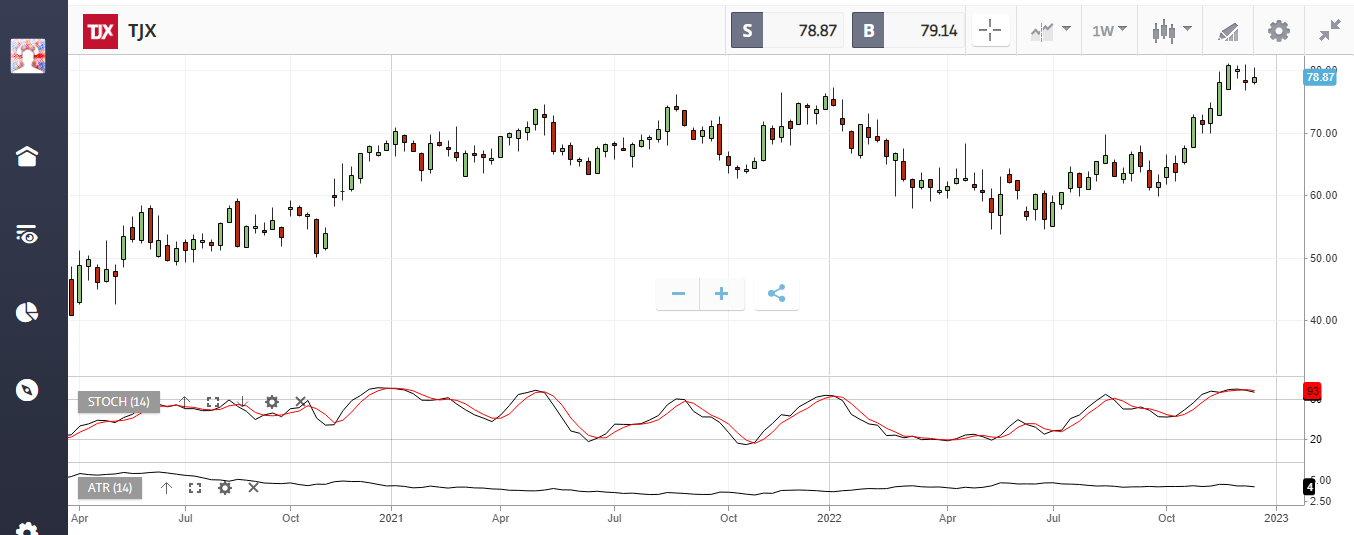Open chart settings gear in top toolbar
1354x535 pixels.
click(1278, 31)
